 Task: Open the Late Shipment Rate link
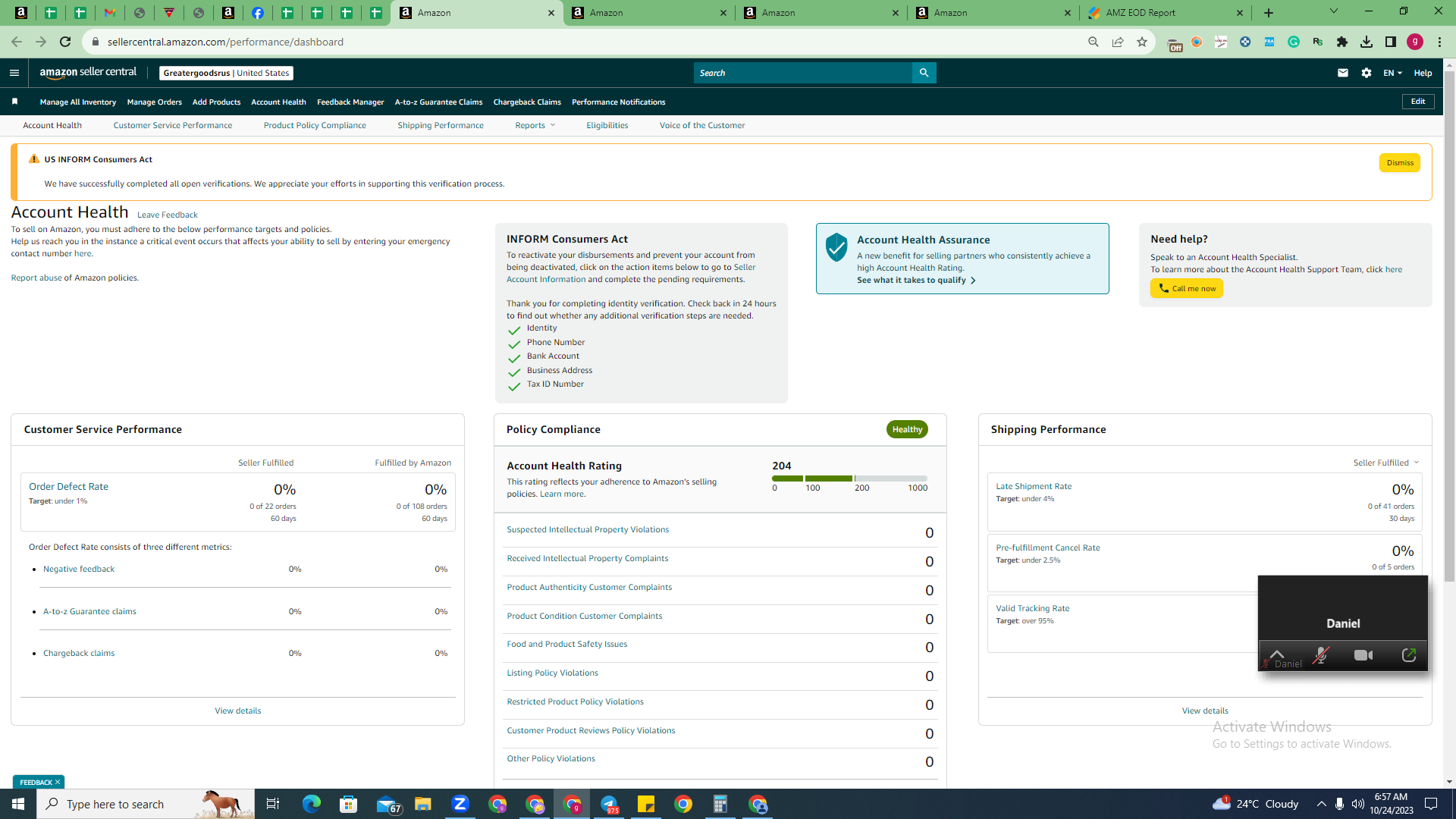[x=1034, y=486]
